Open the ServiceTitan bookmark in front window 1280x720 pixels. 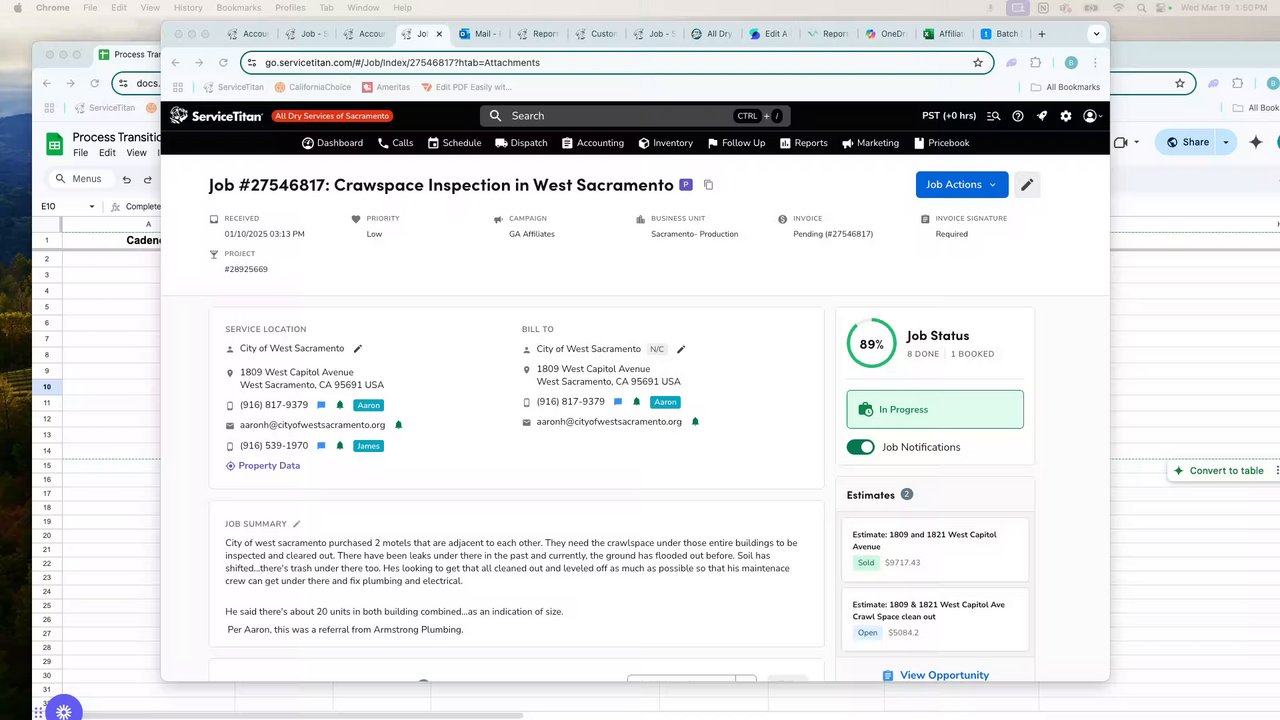tap(233, 87)
